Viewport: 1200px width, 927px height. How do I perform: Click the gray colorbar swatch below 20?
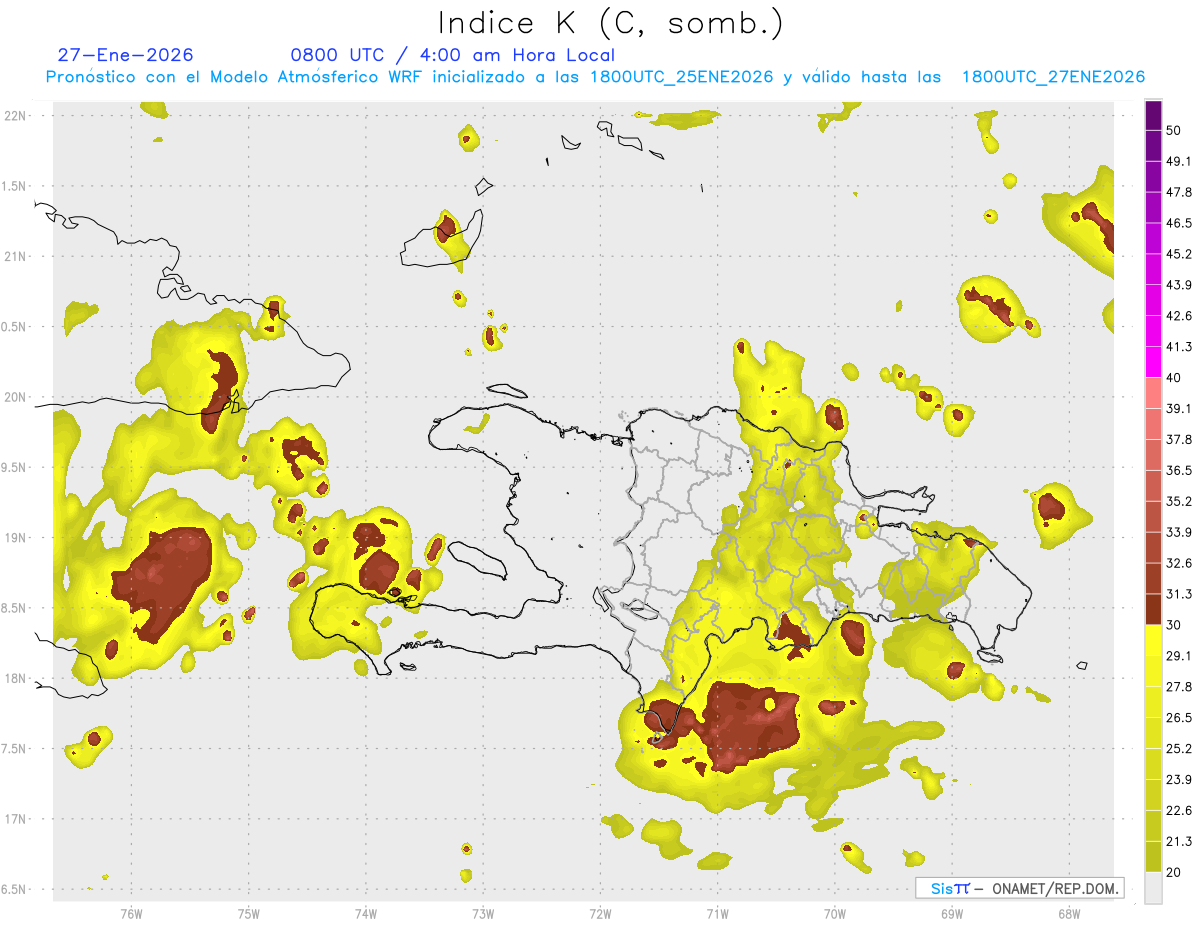(1154, 888)
